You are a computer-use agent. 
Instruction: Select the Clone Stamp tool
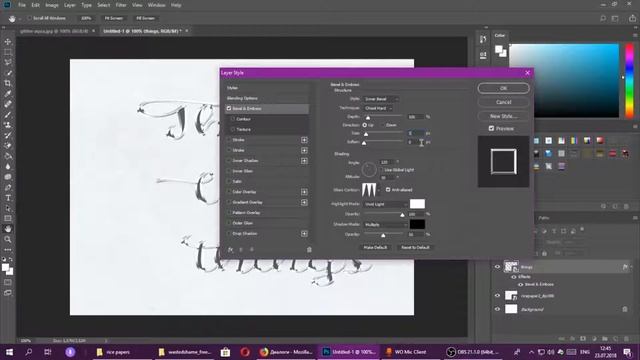pos(8,125)
